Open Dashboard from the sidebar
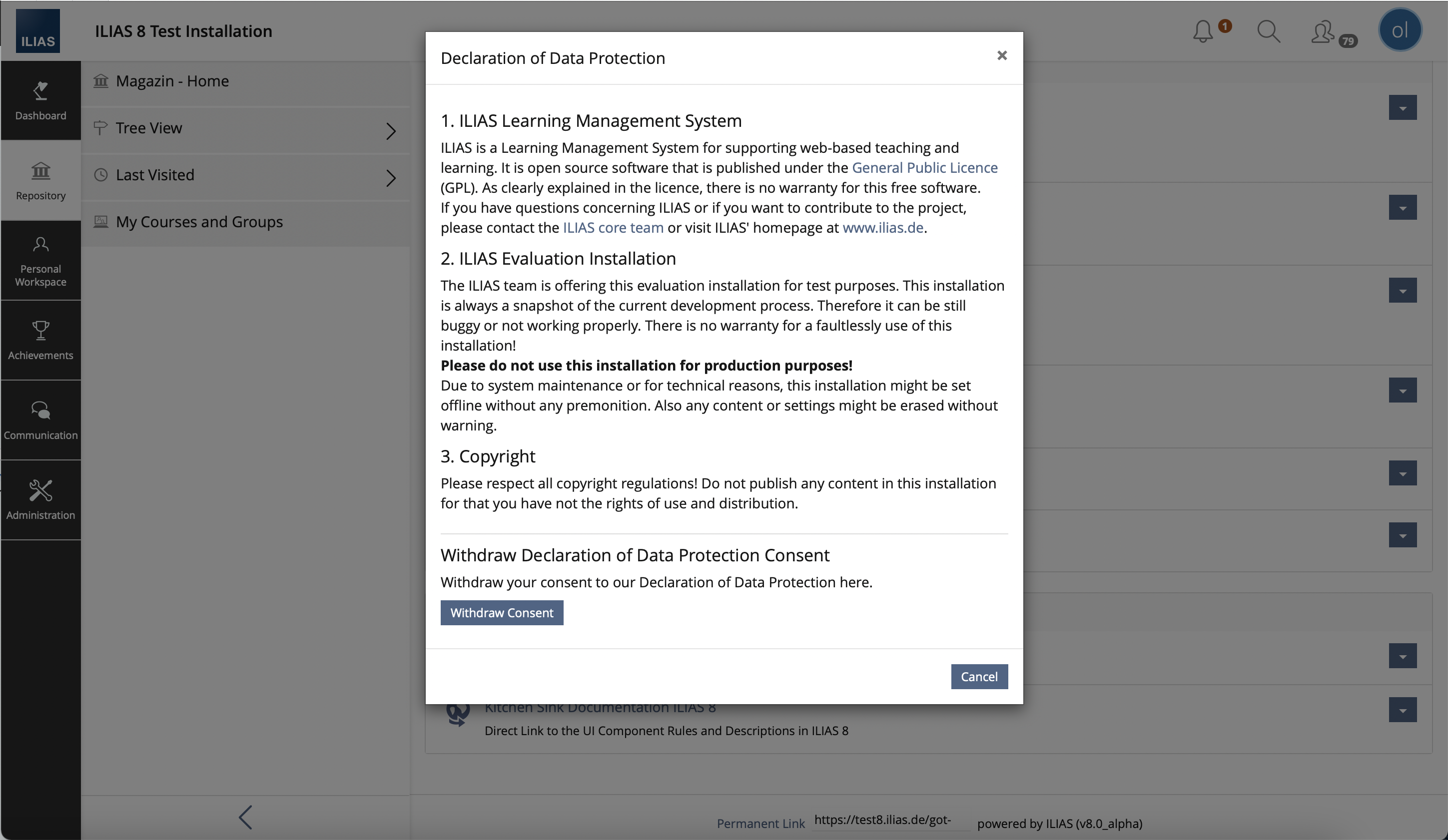 coord(41,100)
